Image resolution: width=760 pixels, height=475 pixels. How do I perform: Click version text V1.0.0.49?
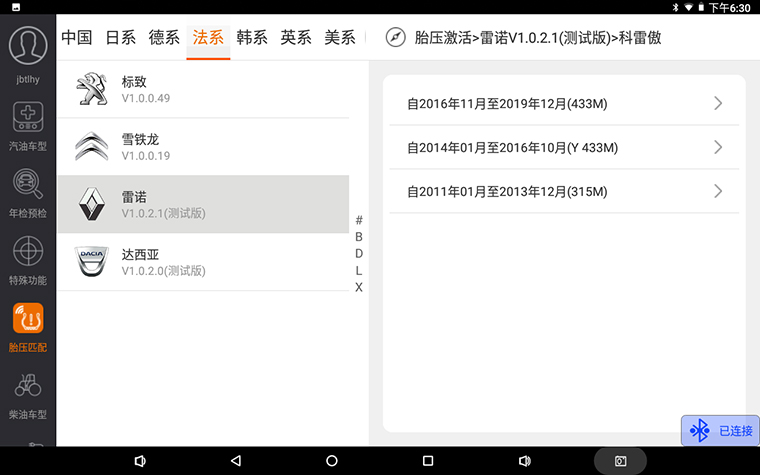[146, 98]
